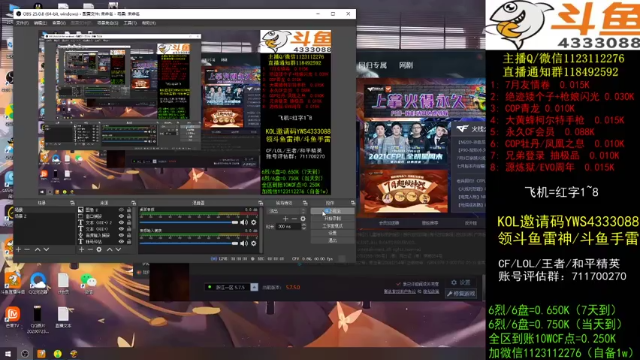Image resolution: width=640 pixels, height=360 pixels.
Task: Toggle visibility of window capture source
Action: (121, 216)
